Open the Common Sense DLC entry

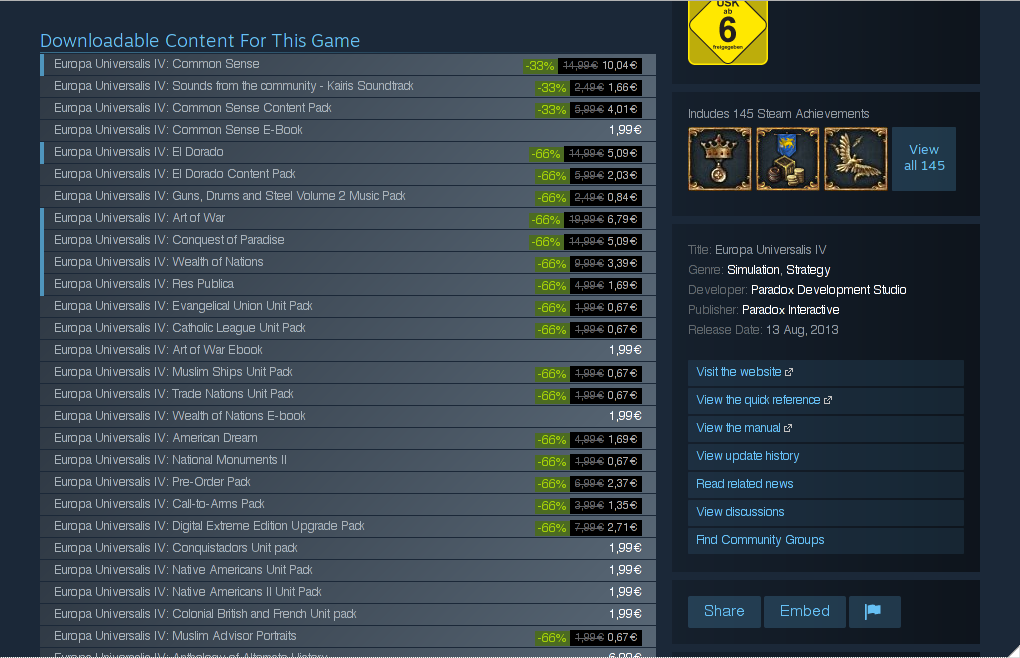tap(348, 65)
